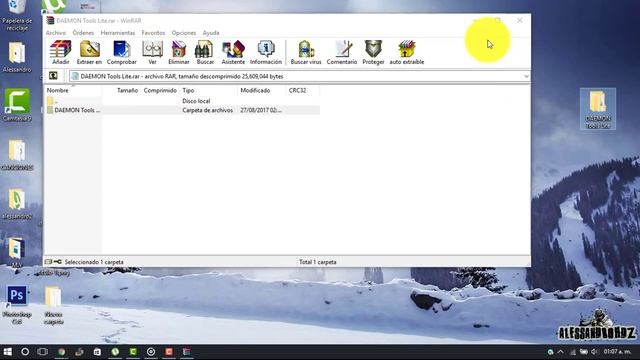Image resolution: width=640 pixels, height=360 pixels.
Task: Click the up-one-level folder button
Action: click(x=53, y=76)
